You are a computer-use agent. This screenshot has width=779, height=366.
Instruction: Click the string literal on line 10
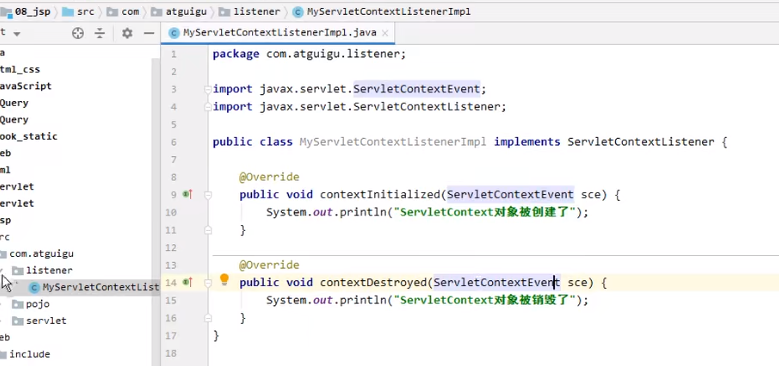[487, 213]
